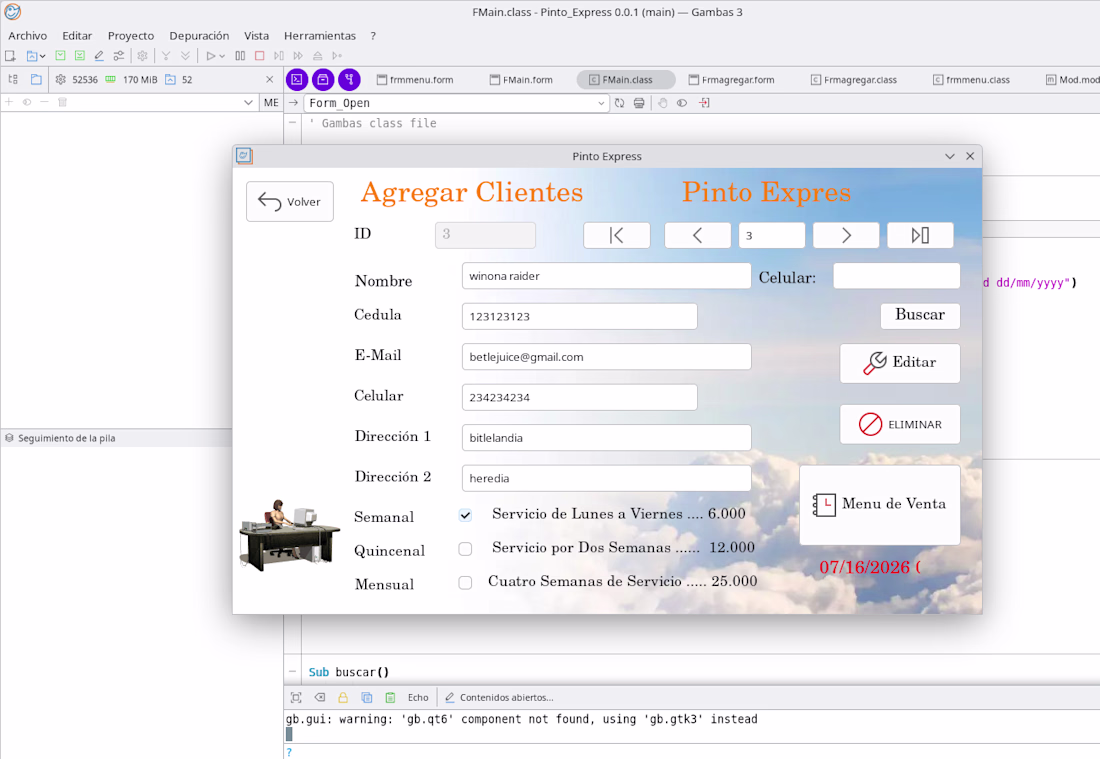Image resolution: width=1100 pixels, height=759 pixels.
Task: Toggle the Echo option in console toolbar
Action: 418,697
